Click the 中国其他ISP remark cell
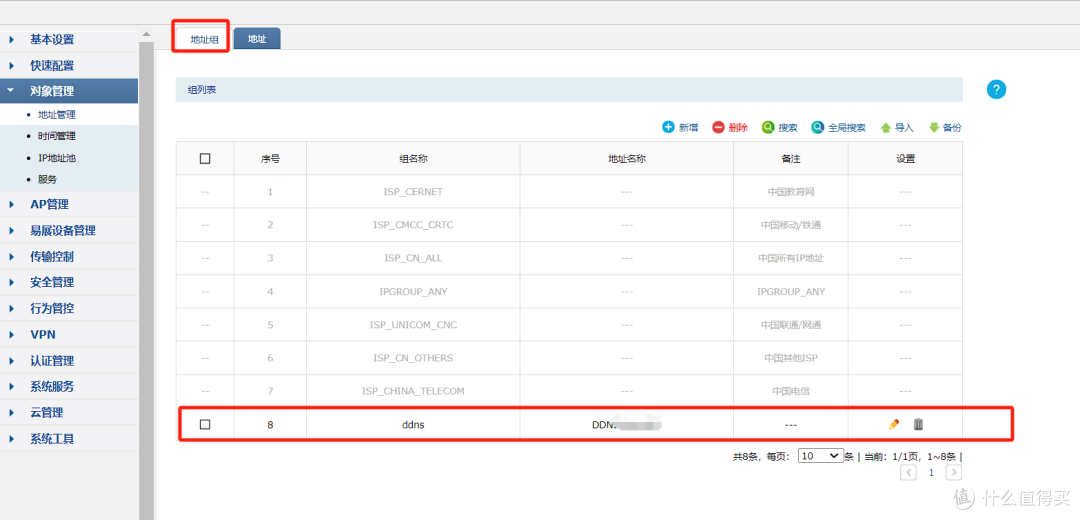Screen dimensions: 1080x520 [791, 358]
